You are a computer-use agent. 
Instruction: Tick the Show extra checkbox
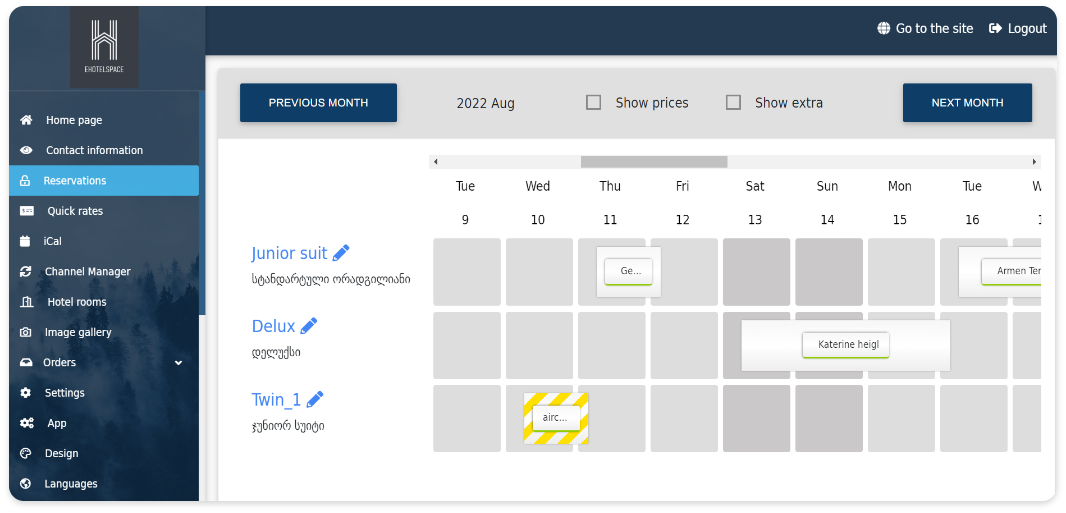tap(733, 103)
